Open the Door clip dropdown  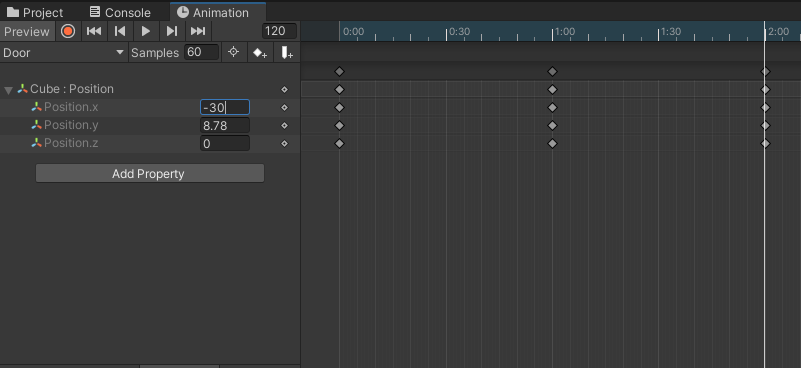coord(64,53)
